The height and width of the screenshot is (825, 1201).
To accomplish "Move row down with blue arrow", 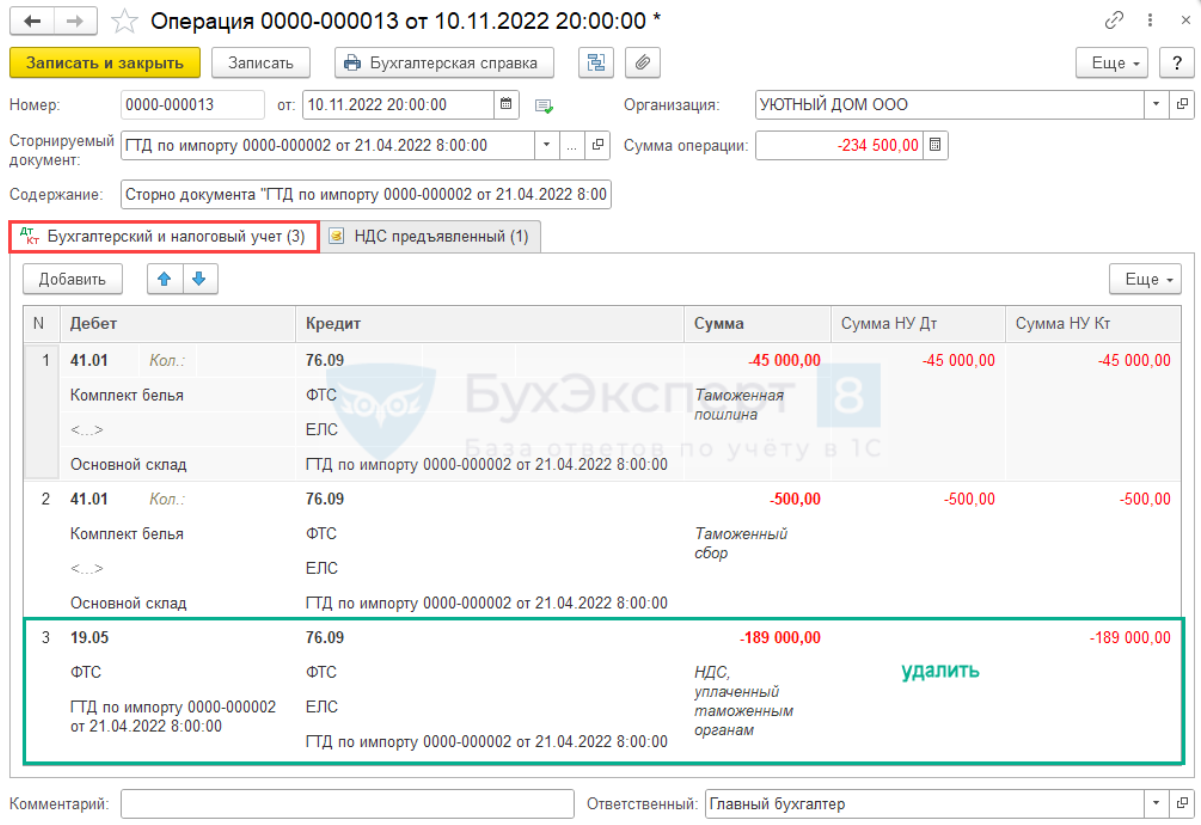I will [x=199, y=279].
